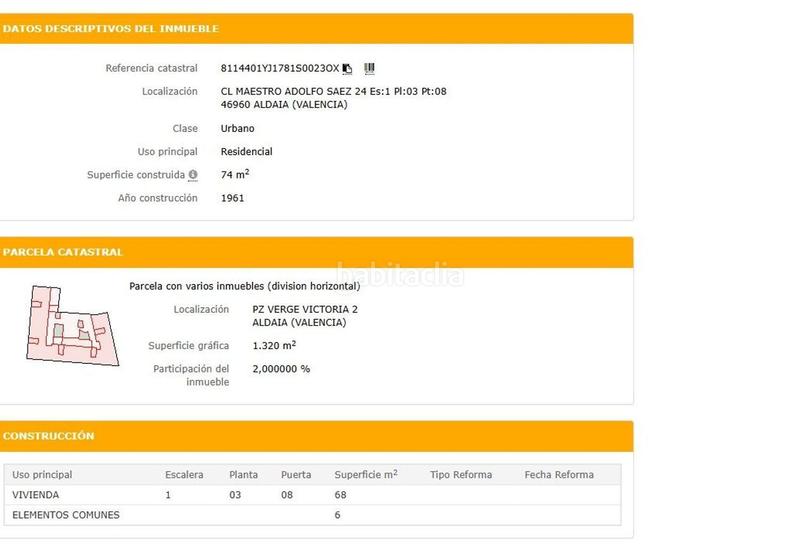Click the Parcela Catastral section header

[x=63, y=252]
